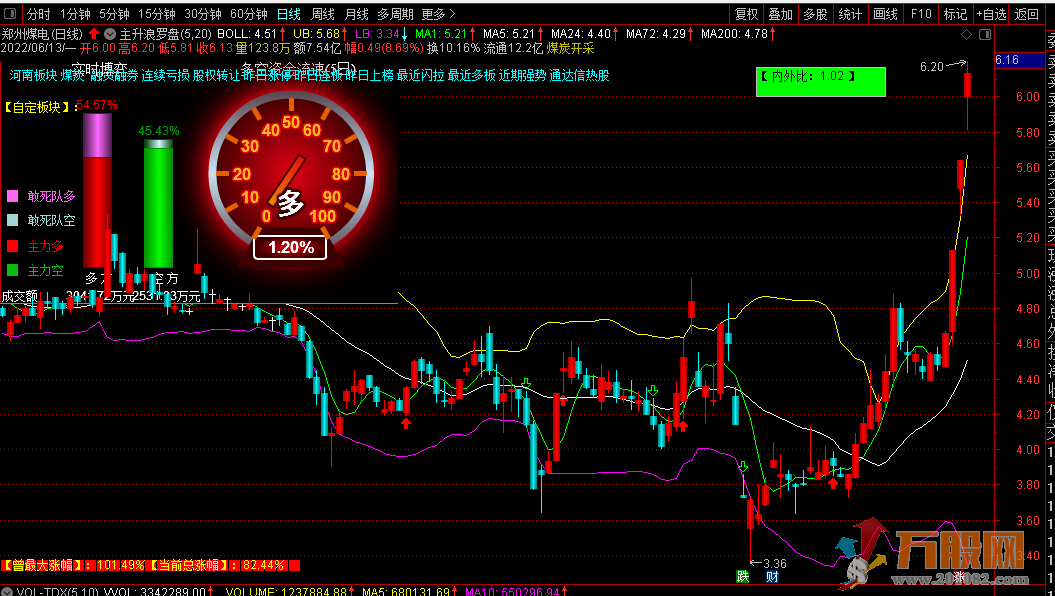Image resolution: width=1055 pixels, height=596 pixels.
Task: Switch to the 30分钟 period
Action: point(203,13)
